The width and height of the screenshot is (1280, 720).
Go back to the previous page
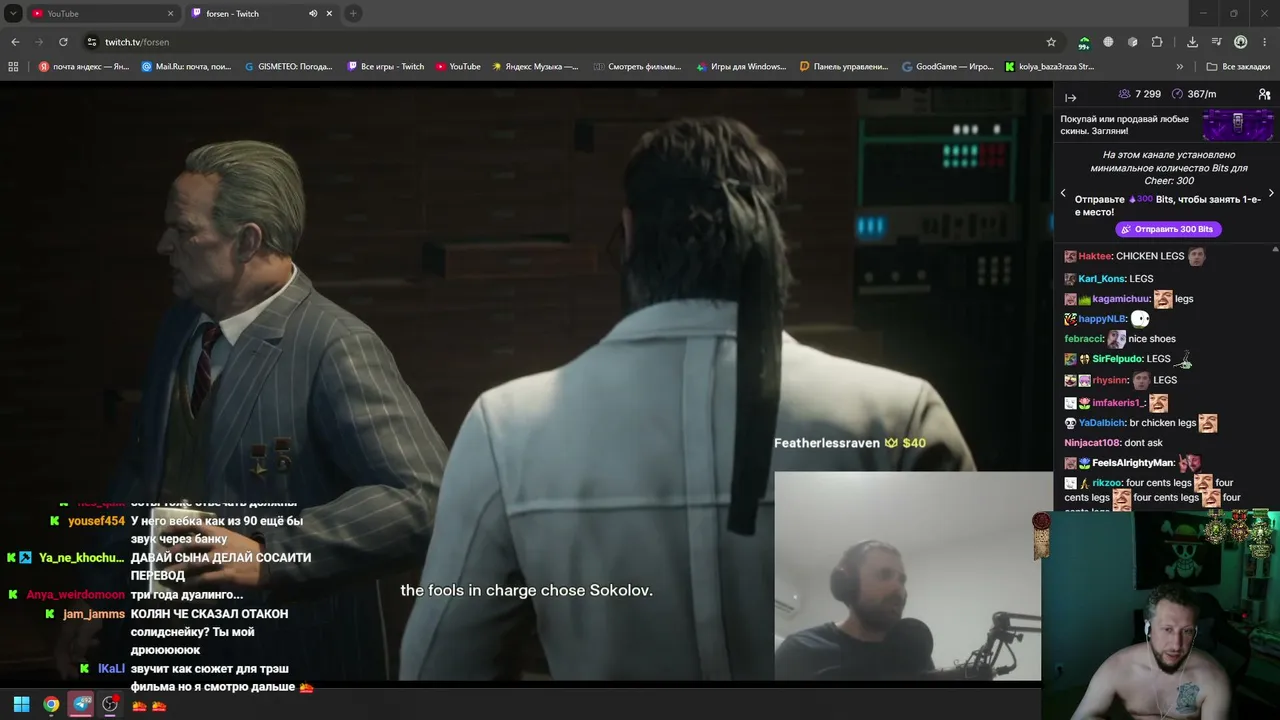click(x=15, y=42)
